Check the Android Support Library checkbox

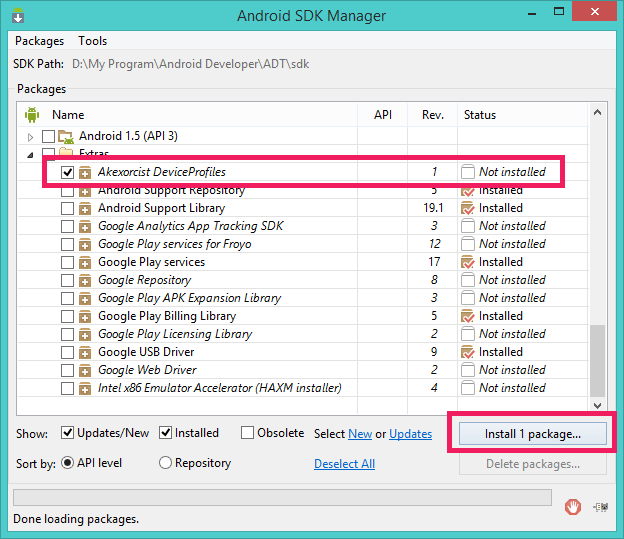point(67,208)
